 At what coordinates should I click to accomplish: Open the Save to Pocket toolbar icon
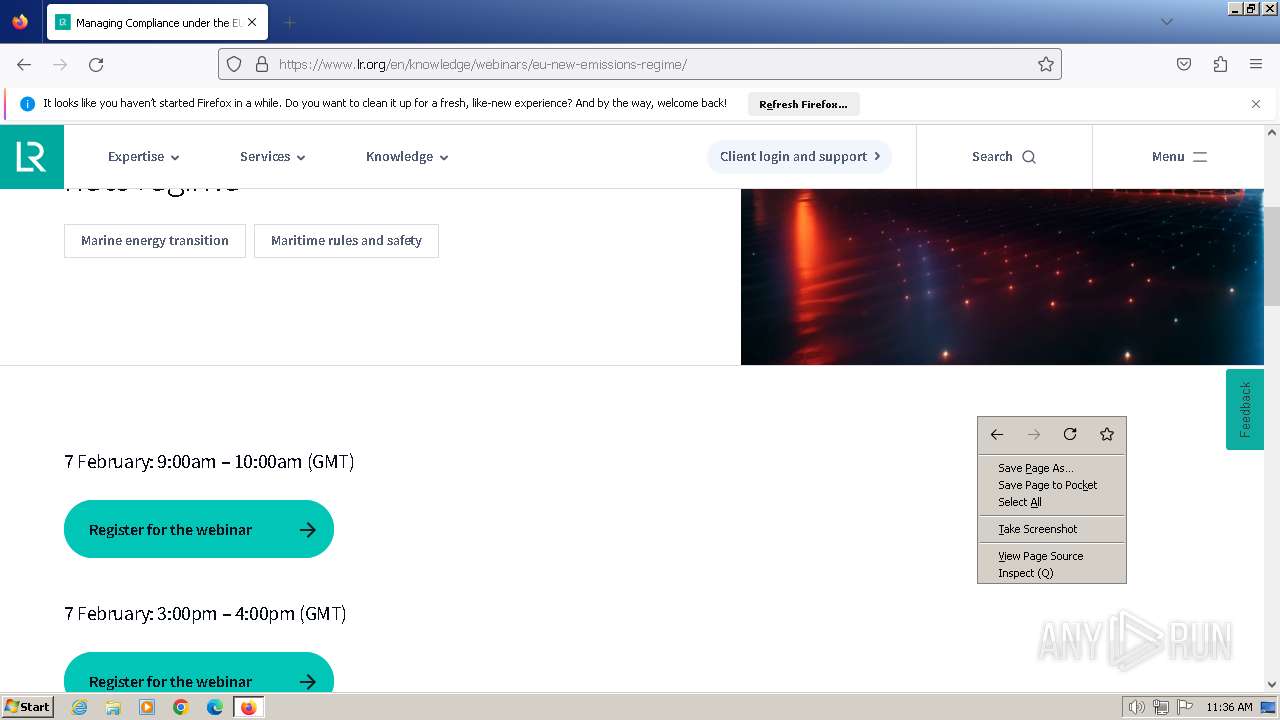1184,64
